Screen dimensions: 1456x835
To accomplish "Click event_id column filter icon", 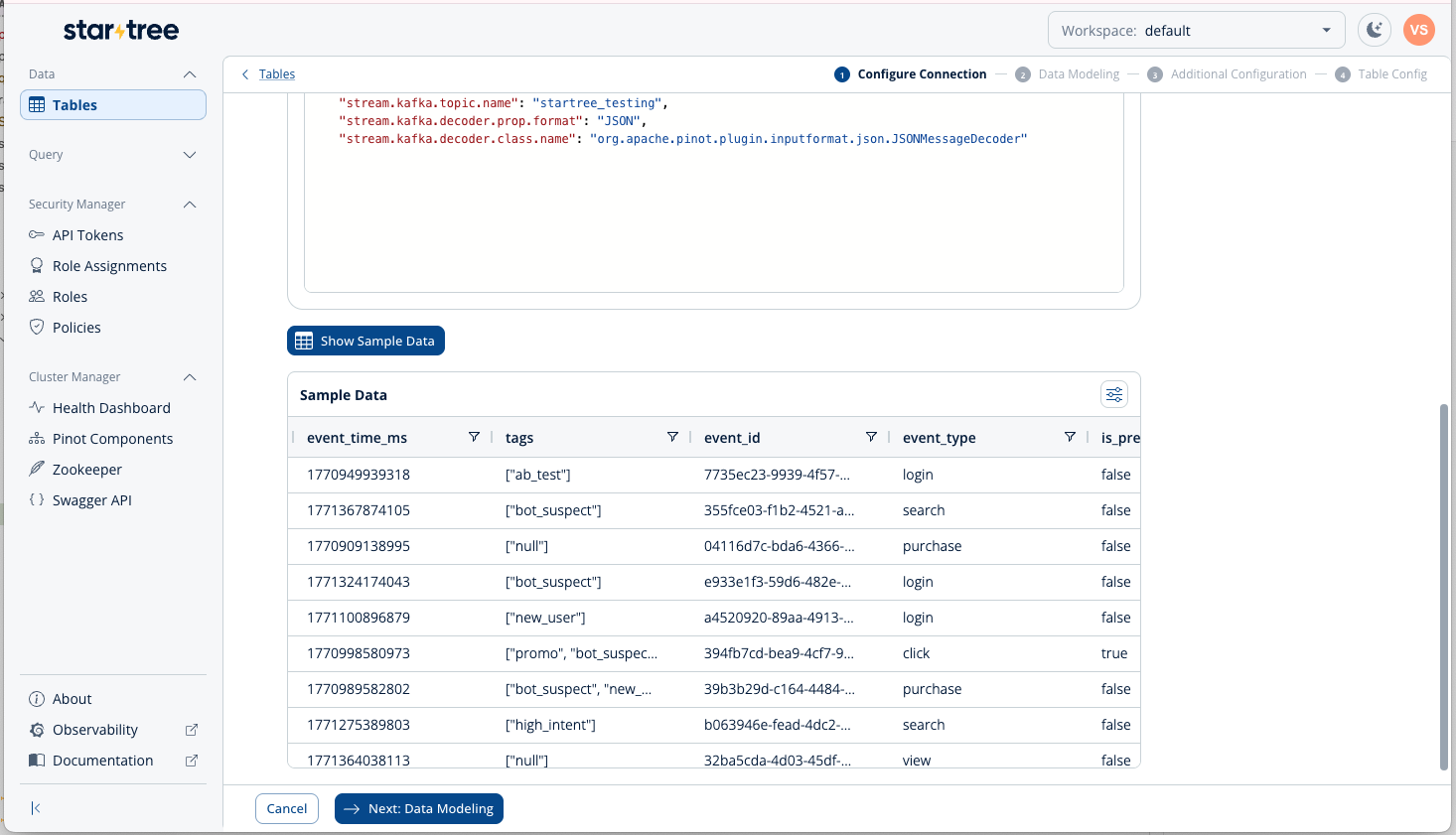I will click(871, 437).
